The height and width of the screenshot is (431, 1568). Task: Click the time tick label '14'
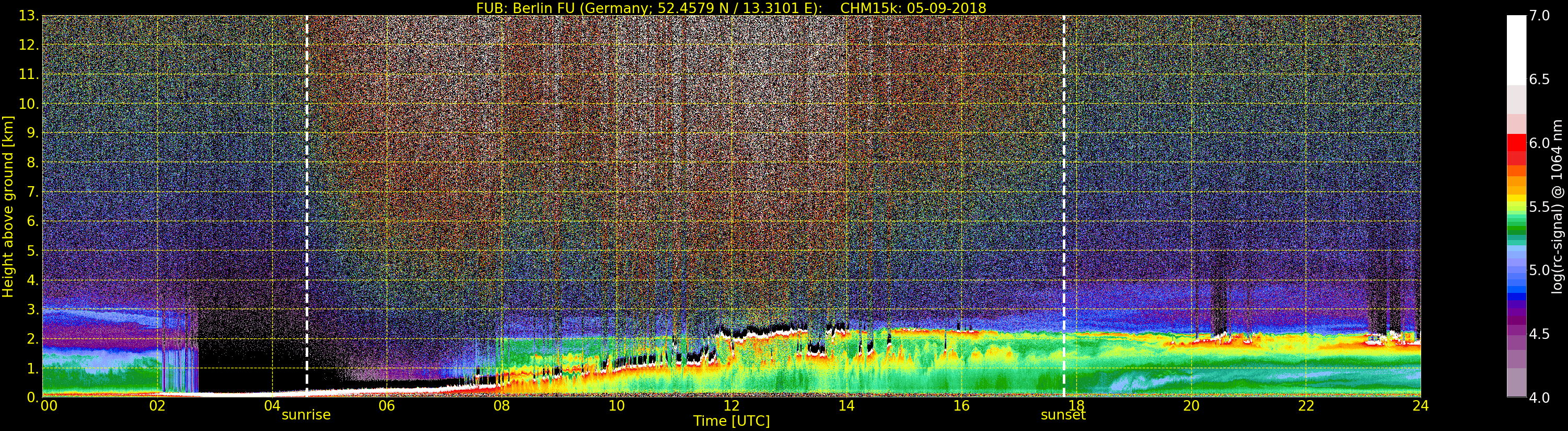(x=846, y=406)
